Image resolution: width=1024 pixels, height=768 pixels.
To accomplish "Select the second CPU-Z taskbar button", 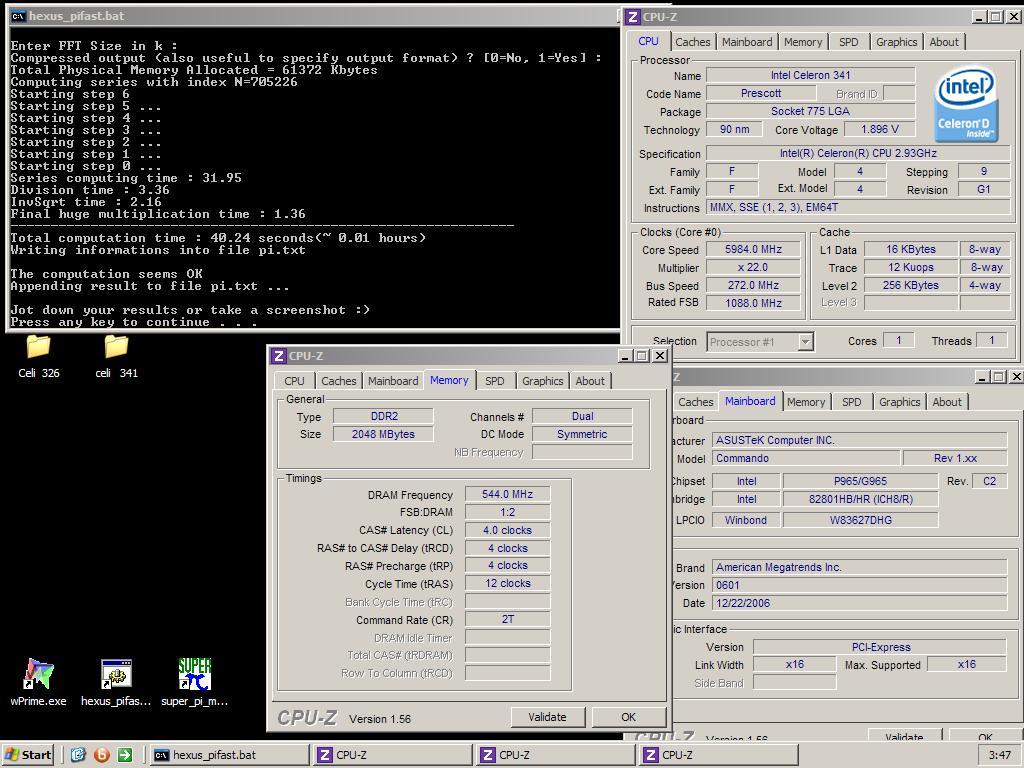I will click(x=555, y=755).
